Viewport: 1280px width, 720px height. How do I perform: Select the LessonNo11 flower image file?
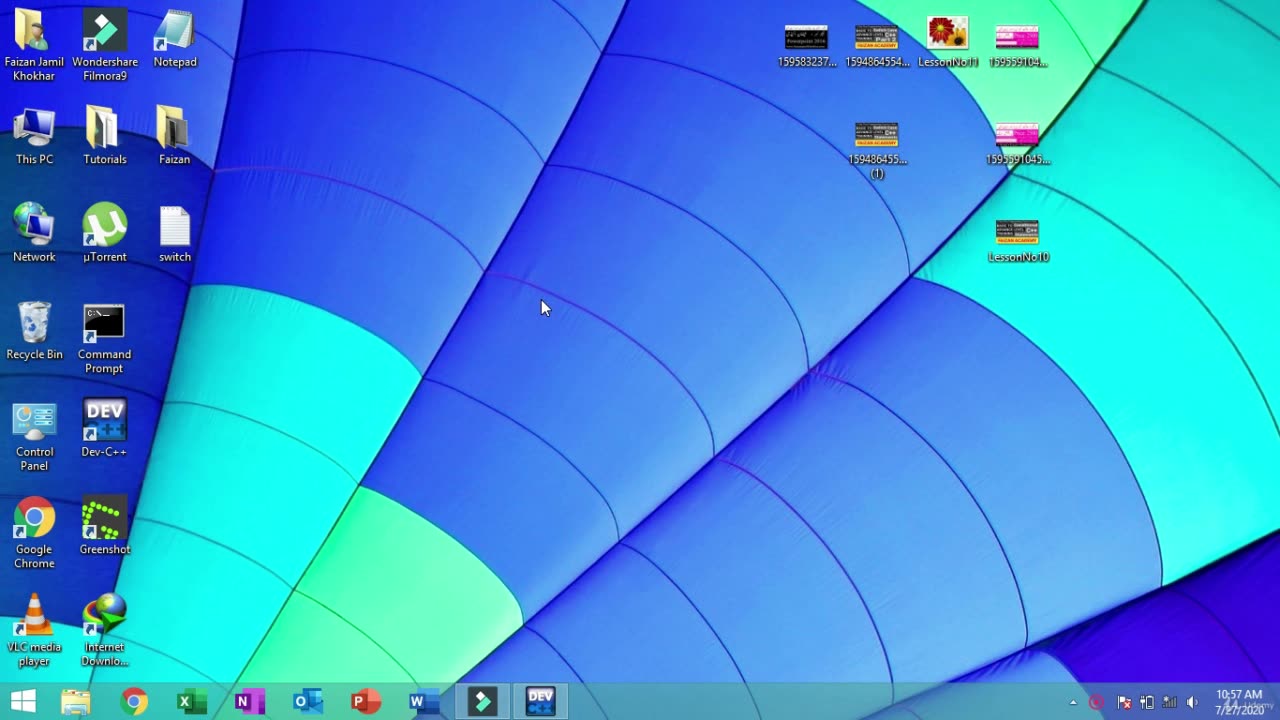[947, 42]
